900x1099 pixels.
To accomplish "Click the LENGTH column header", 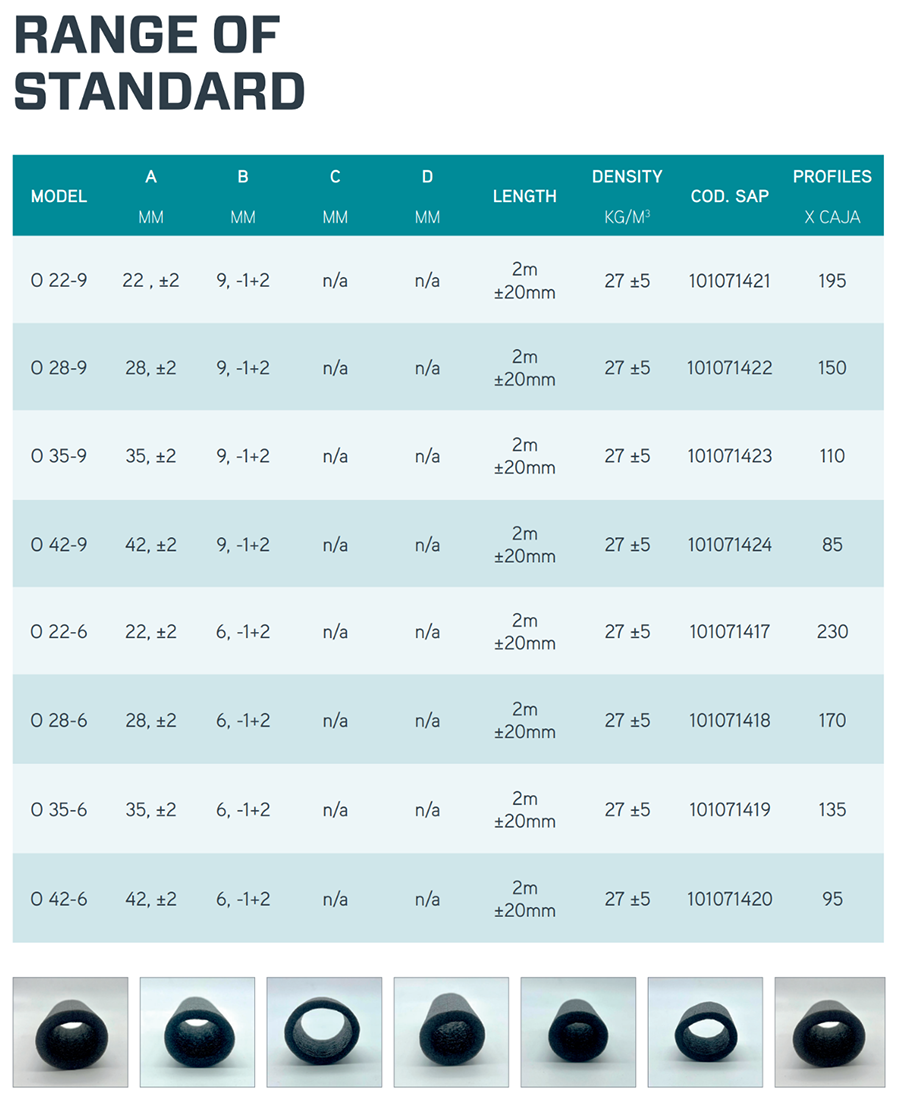I will click(x=524, y=196).
